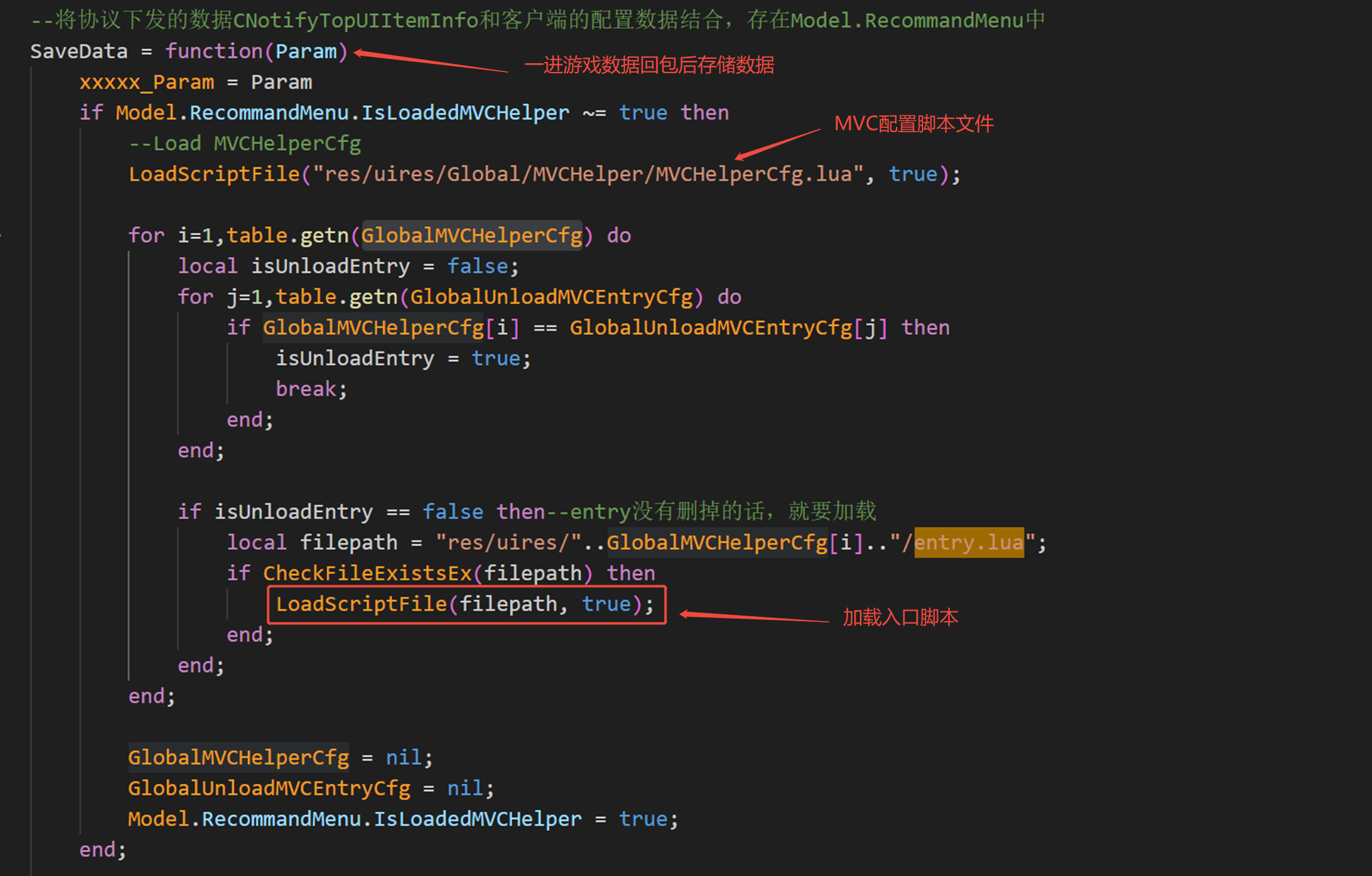Click the green '--Load MVCHelperCfg' comment

coord(244,144)
